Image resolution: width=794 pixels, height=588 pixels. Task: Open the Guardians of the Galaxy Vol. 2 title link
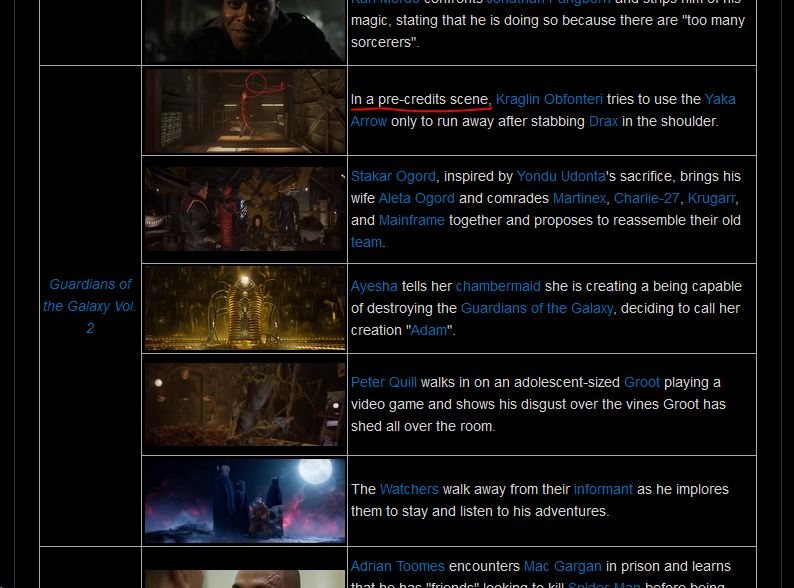90,305
